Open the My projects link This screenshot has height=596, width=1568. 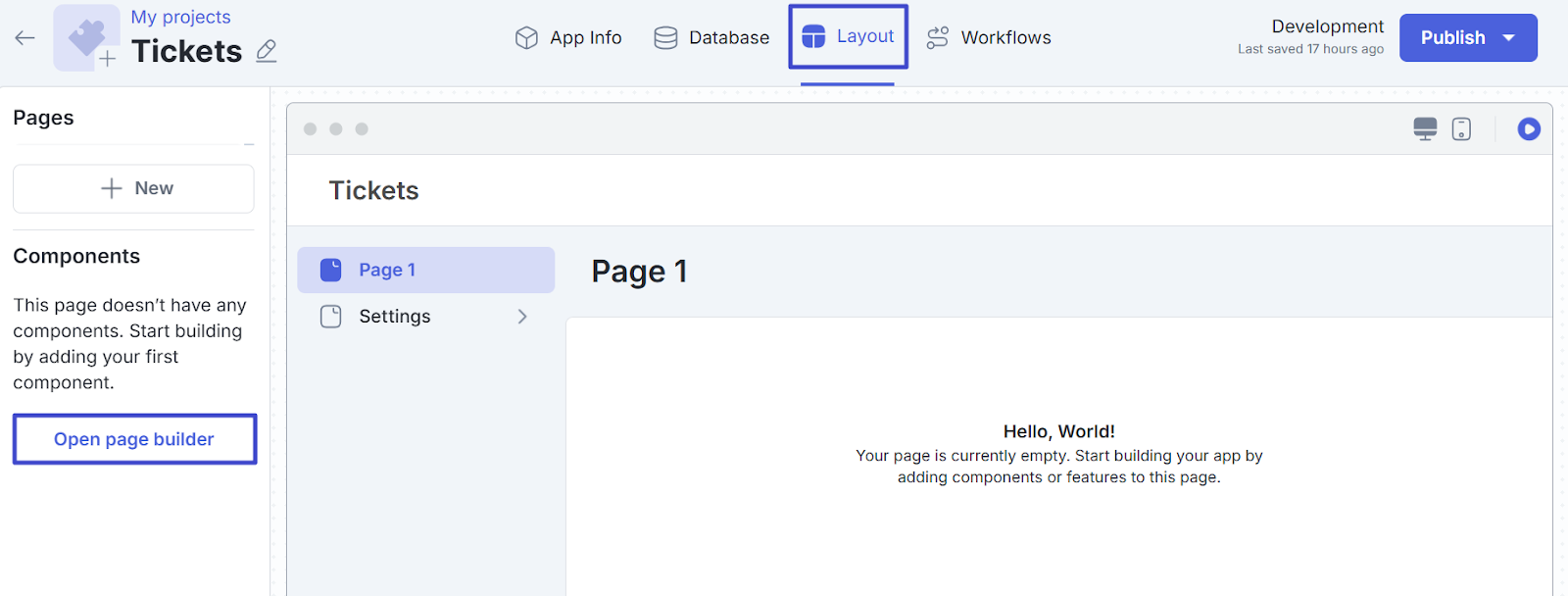click(x=180, y=17)
